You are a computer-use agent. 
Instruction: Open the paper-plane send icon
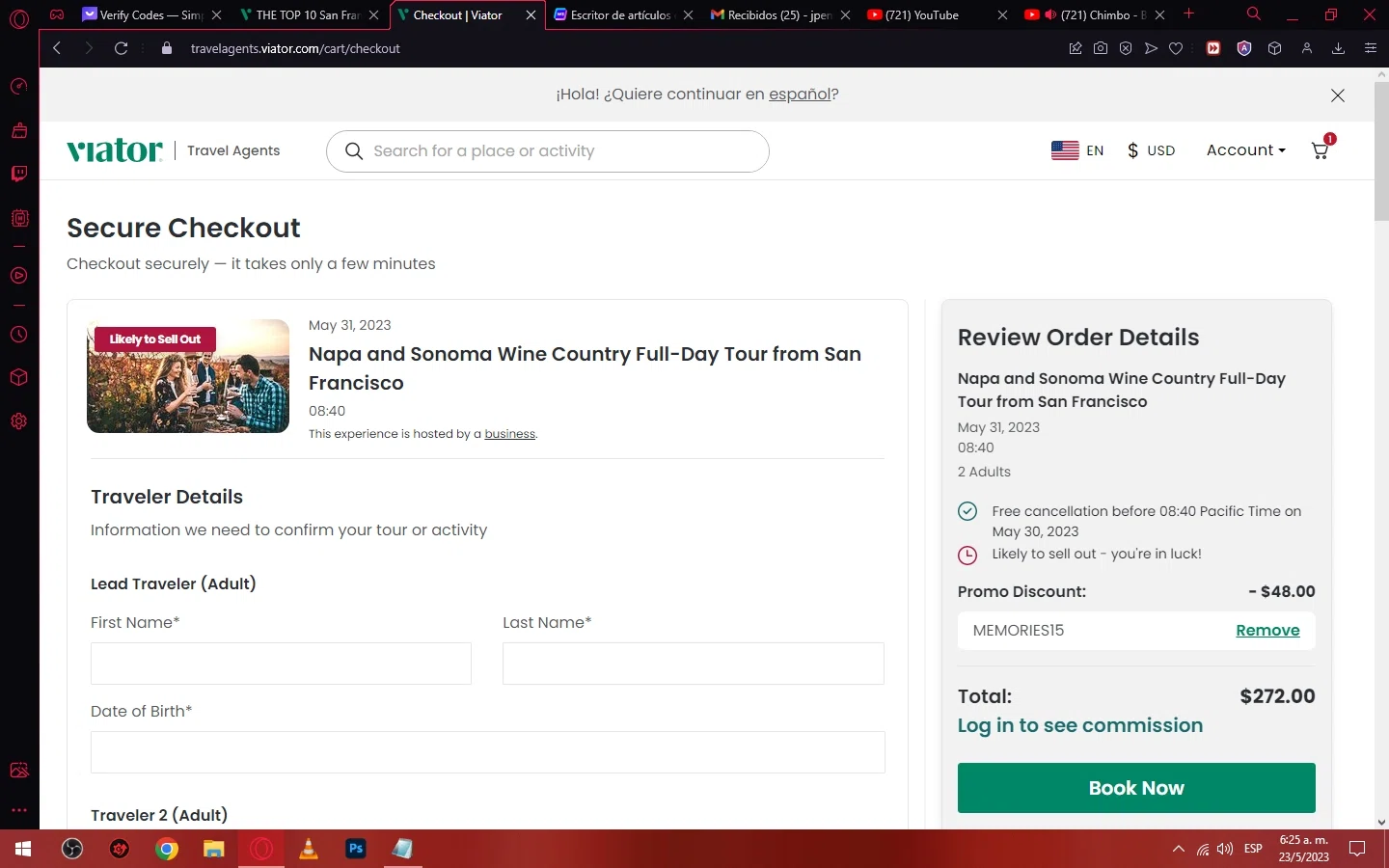pos(1151,48)
